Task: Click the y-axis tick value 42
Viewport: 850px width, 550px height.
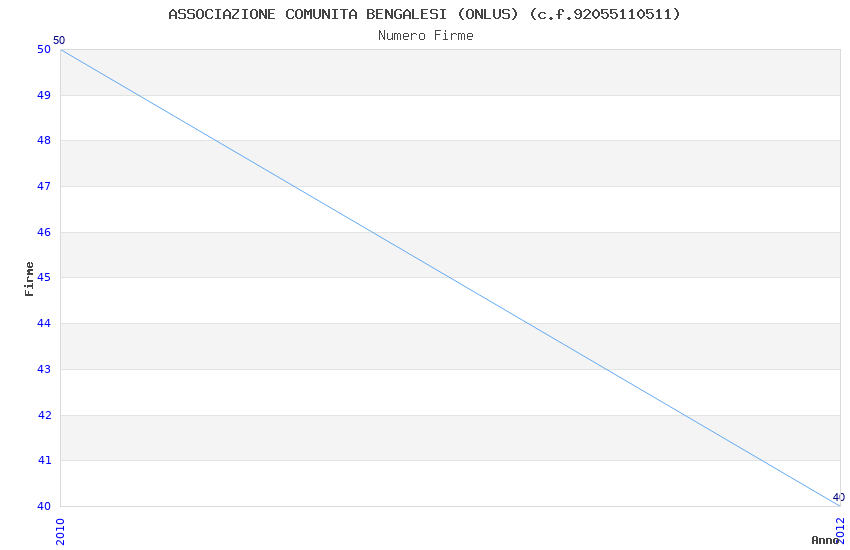Action: point(44,416)
